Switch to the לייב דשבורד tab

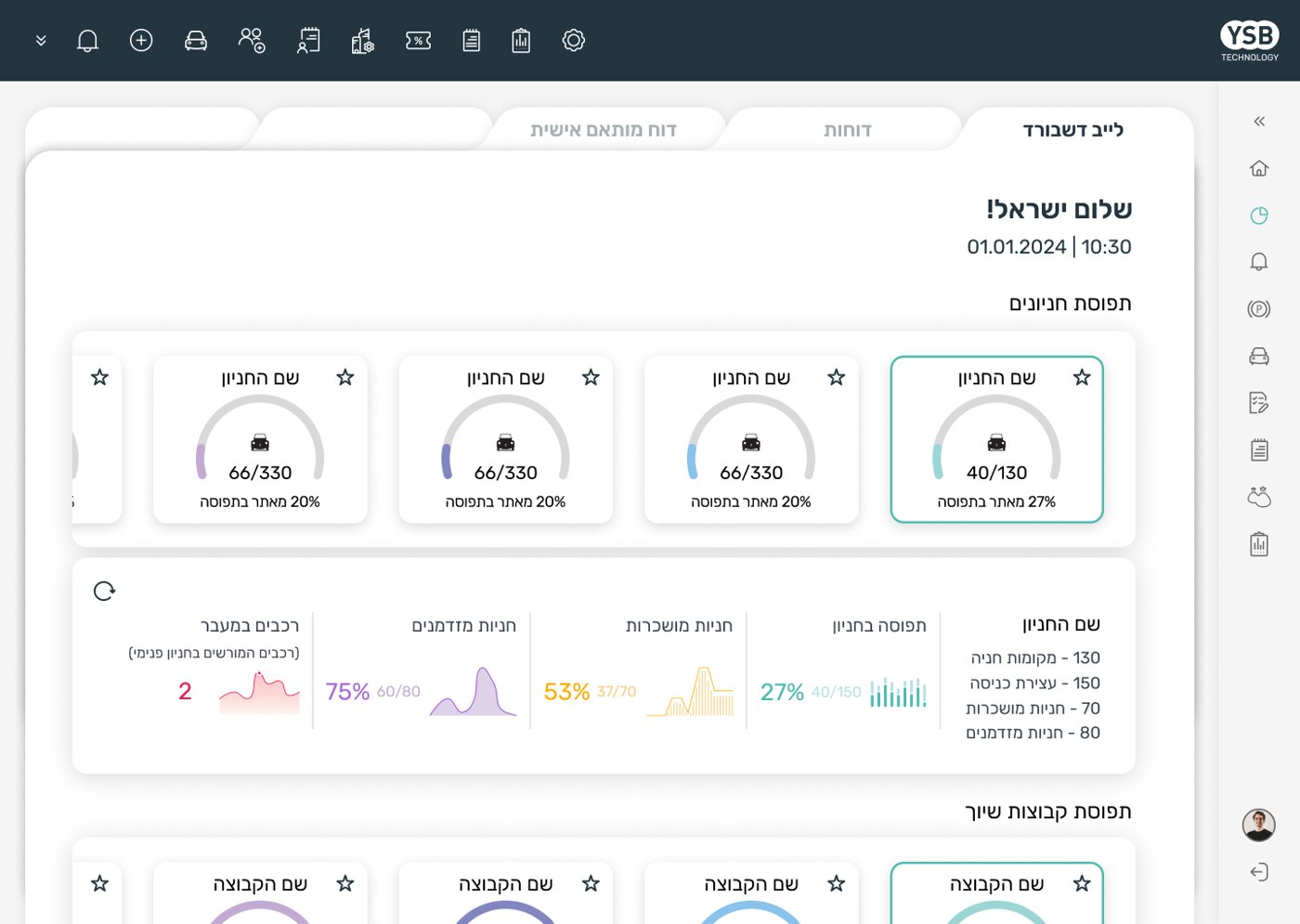(x=1073, y=130)
